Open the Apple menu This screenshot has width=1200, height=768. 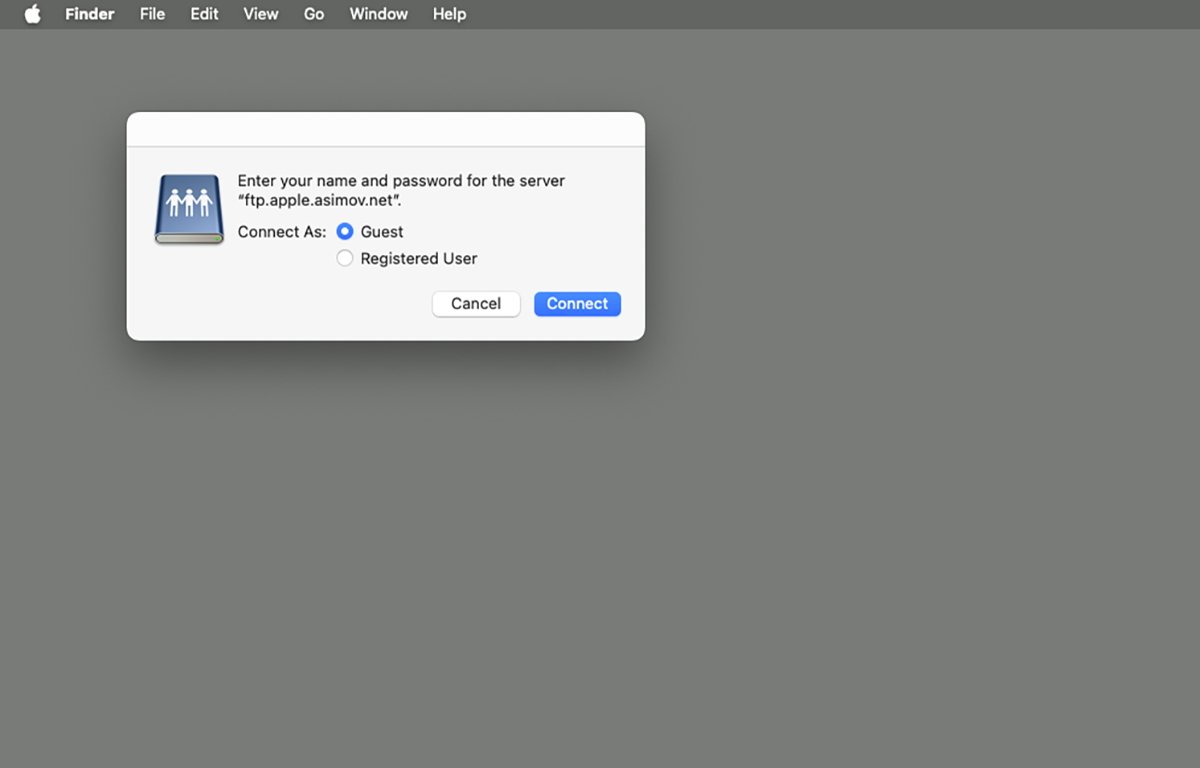point(32,14)
